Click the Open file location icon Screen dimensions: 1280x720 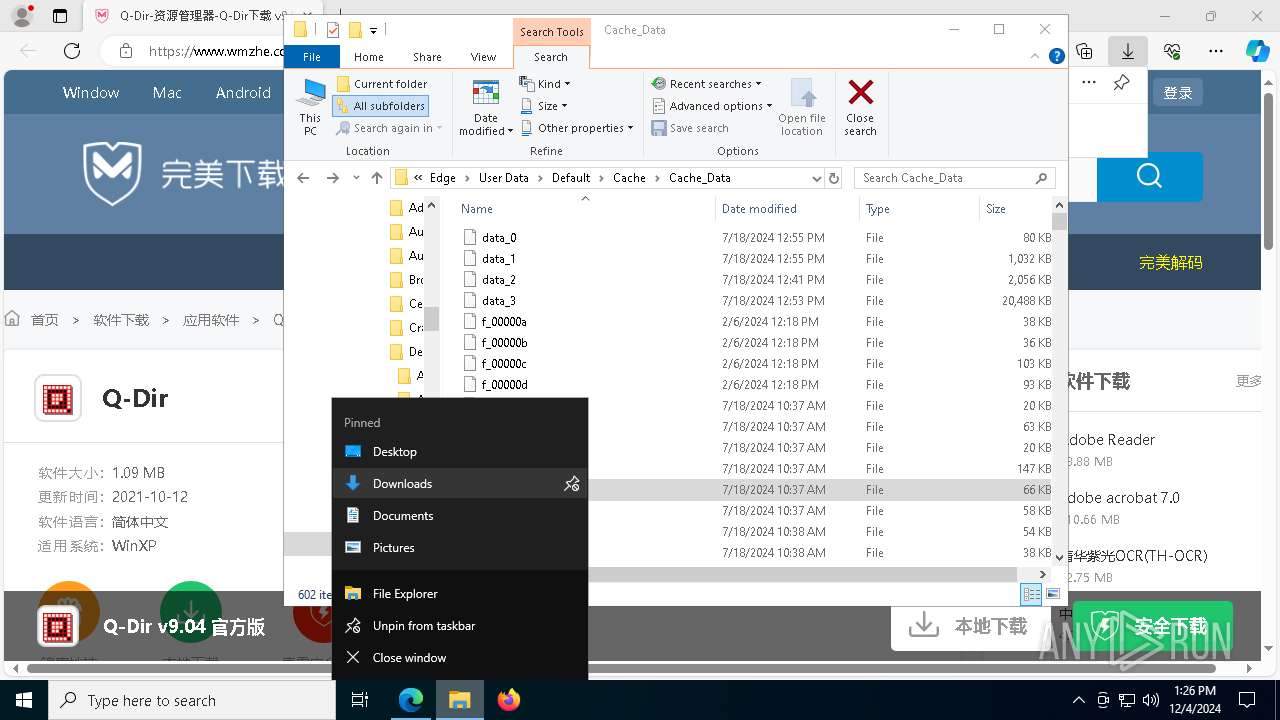(802, 107)
